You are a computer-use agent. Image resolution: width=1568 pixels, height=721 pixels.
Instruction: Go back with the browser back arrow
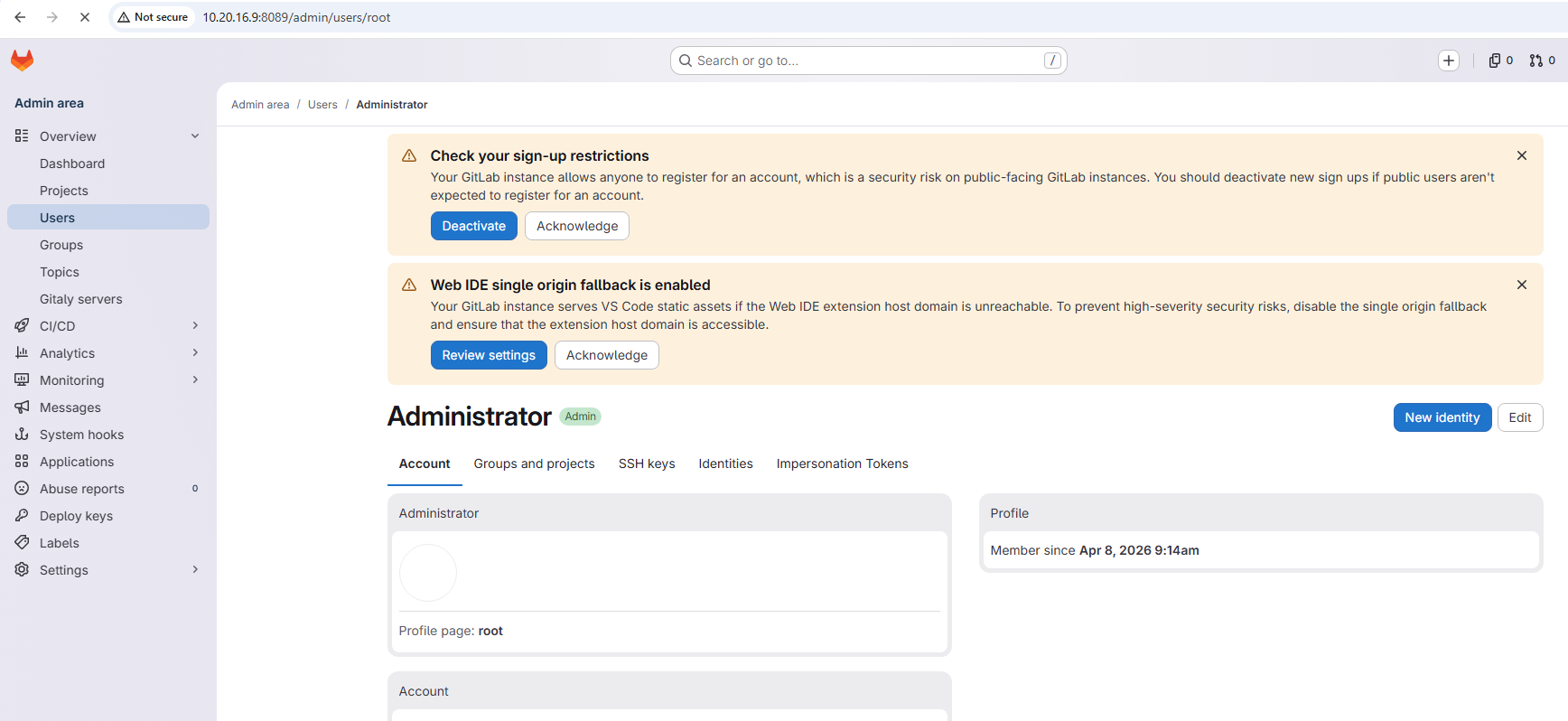pyautogui.click(x=20, y=17)
